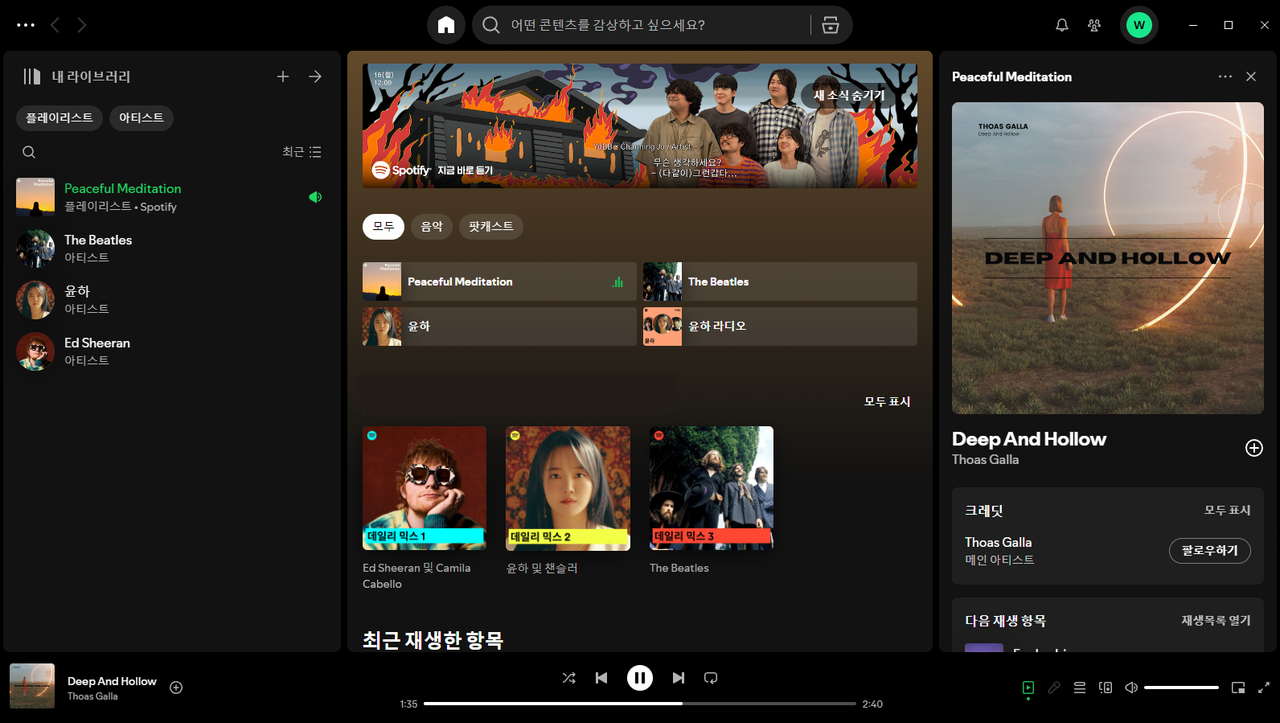Click Deep And Hollow title in player bar

click(x=112, y=681)
